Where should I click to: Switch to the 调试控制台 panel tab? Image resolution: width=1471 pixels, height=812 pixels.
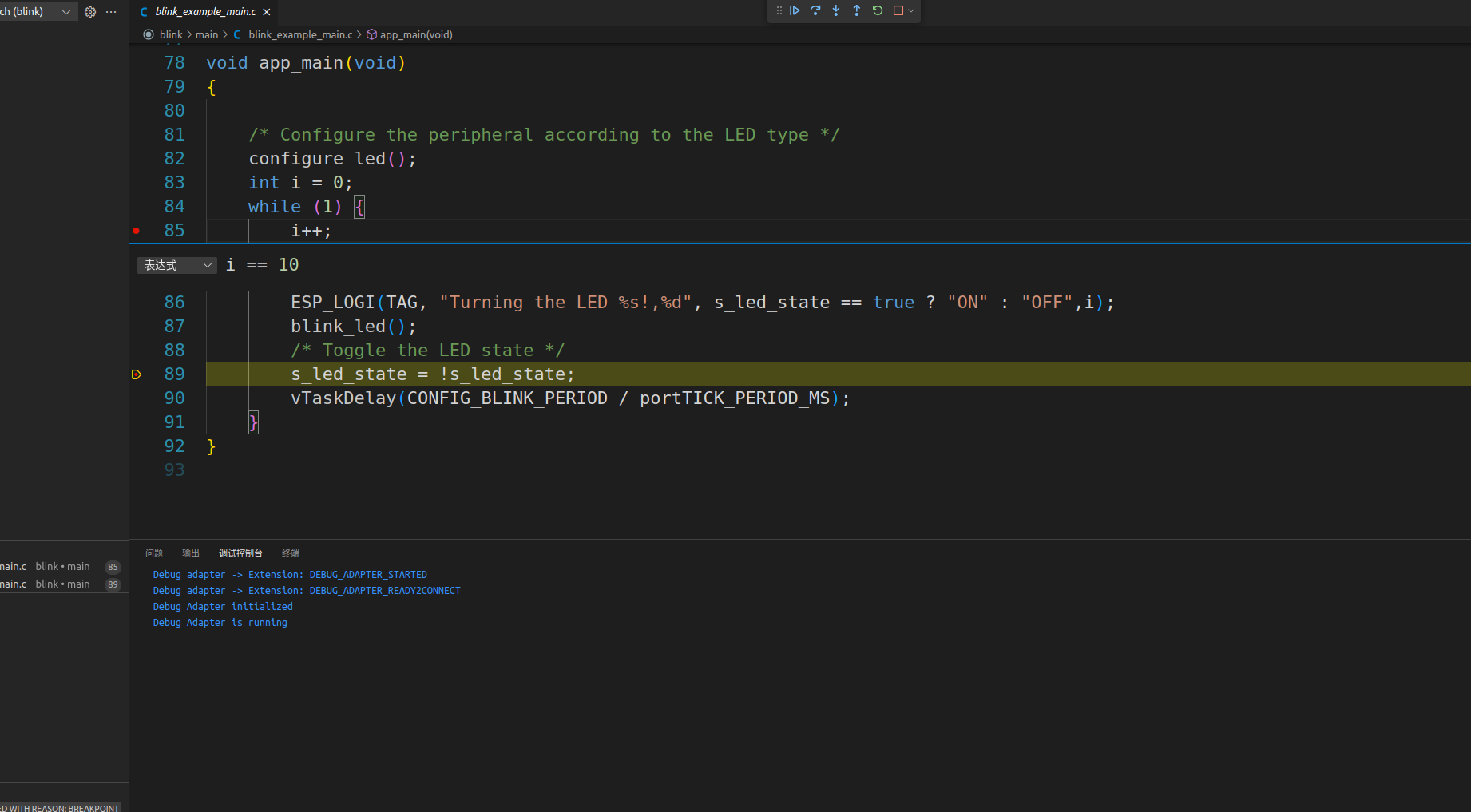pos(240,553)
